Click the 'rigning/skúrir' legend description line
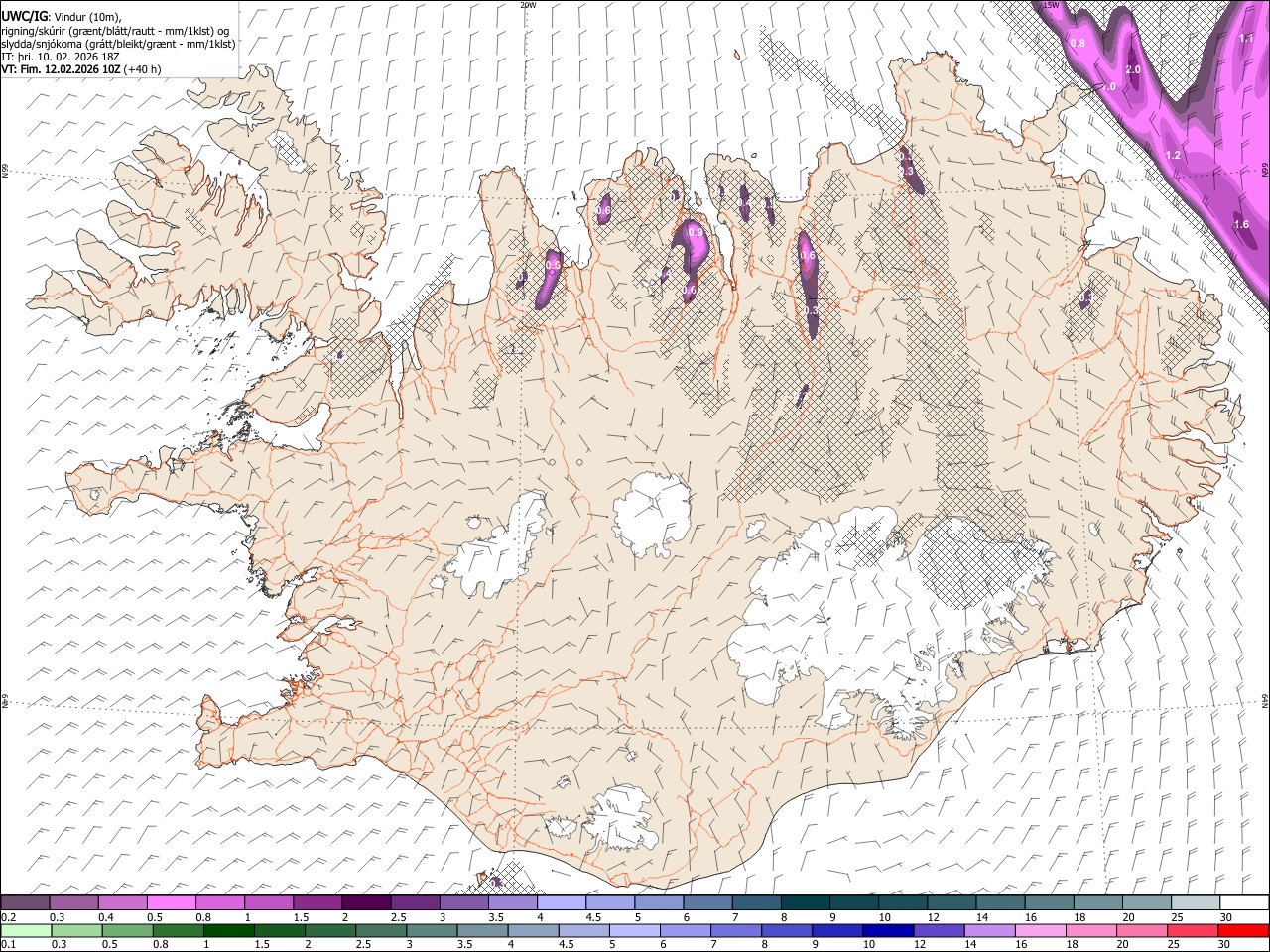The height and width of the screenshot is (952, 1270). 116,30
